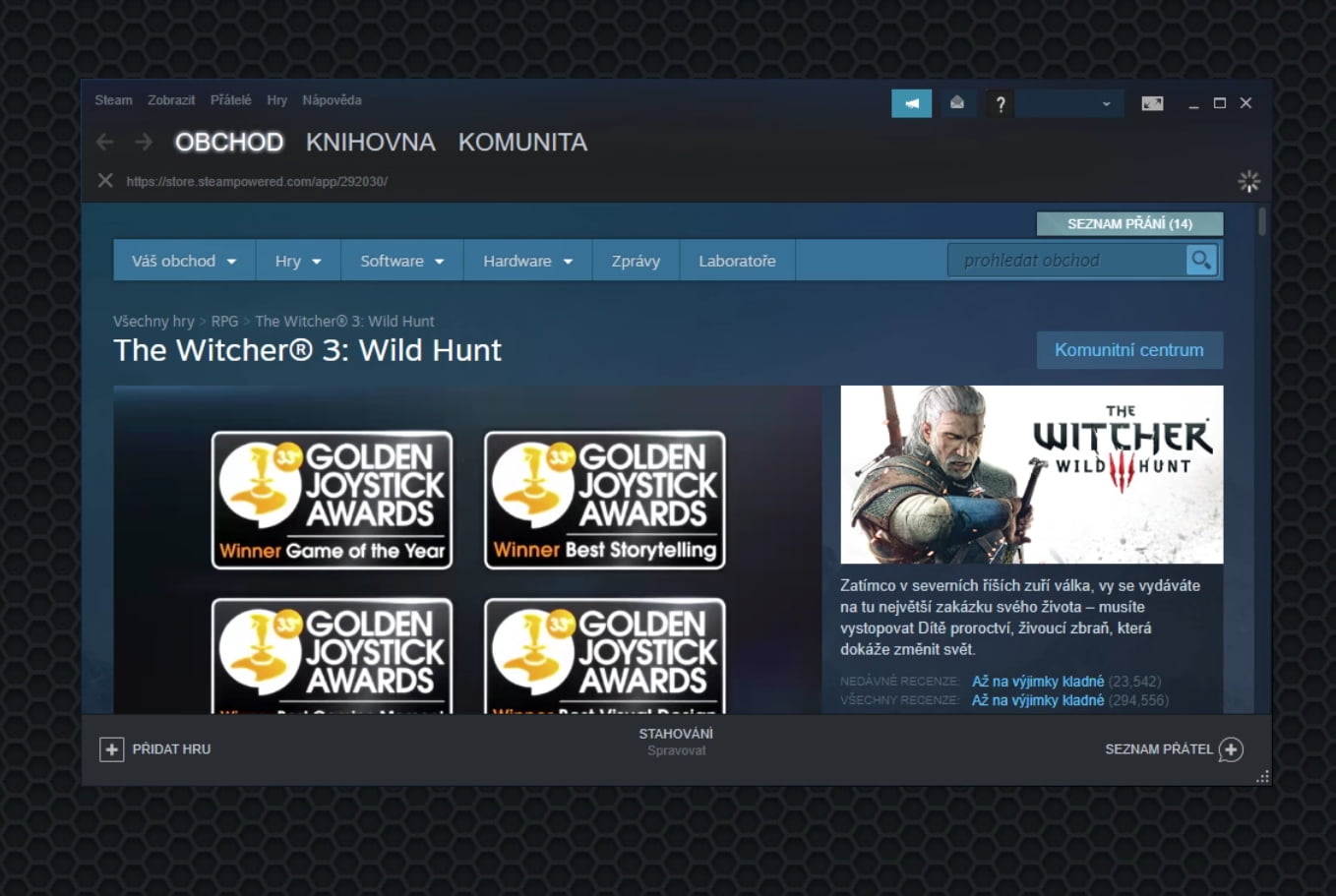
Task: Click the prohledat obchod search field
Action: 1066,261
